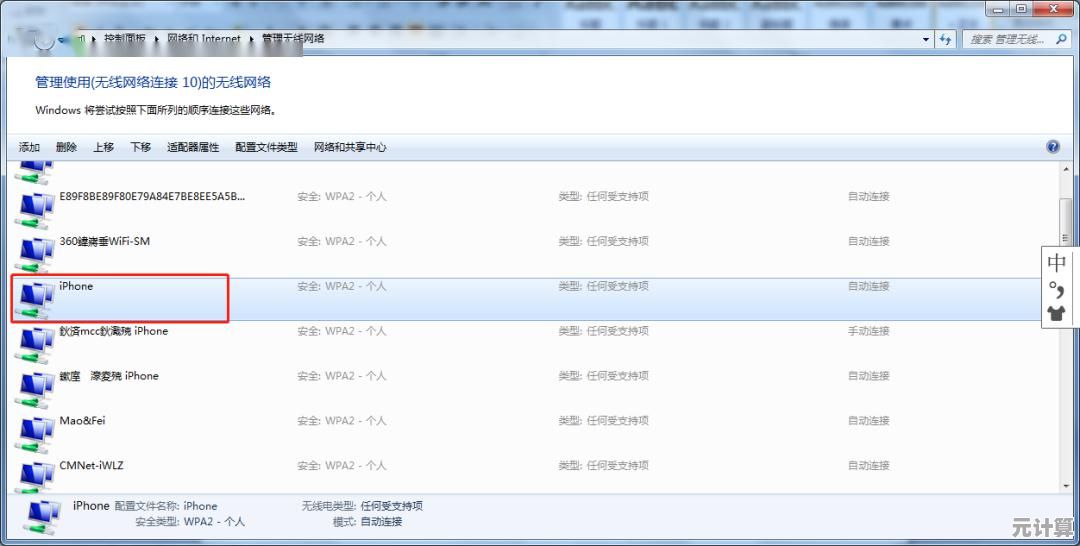Click 下移 to move network down
1080x546 pixels.
click(x=140, y=147)
